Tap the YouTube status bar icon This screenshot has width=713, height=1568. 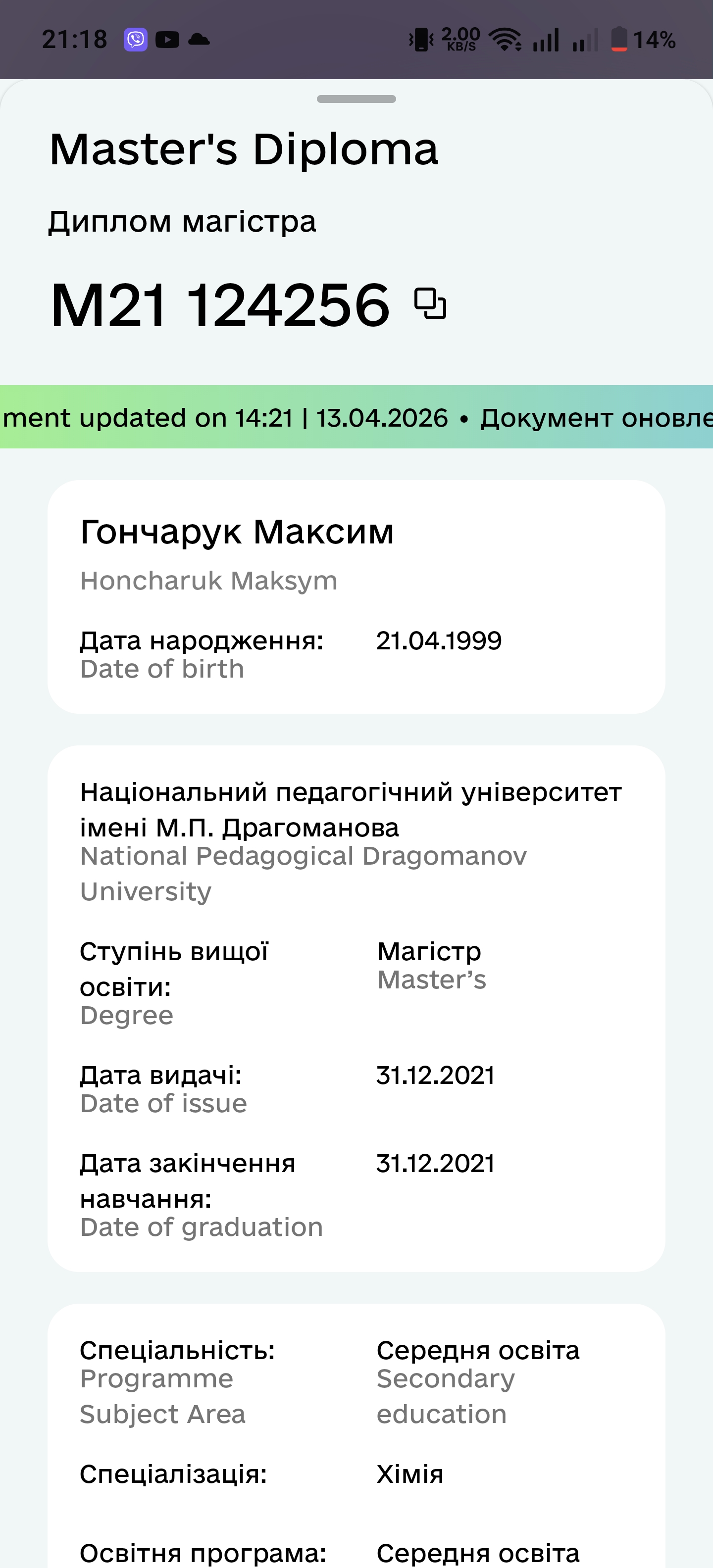167,40
